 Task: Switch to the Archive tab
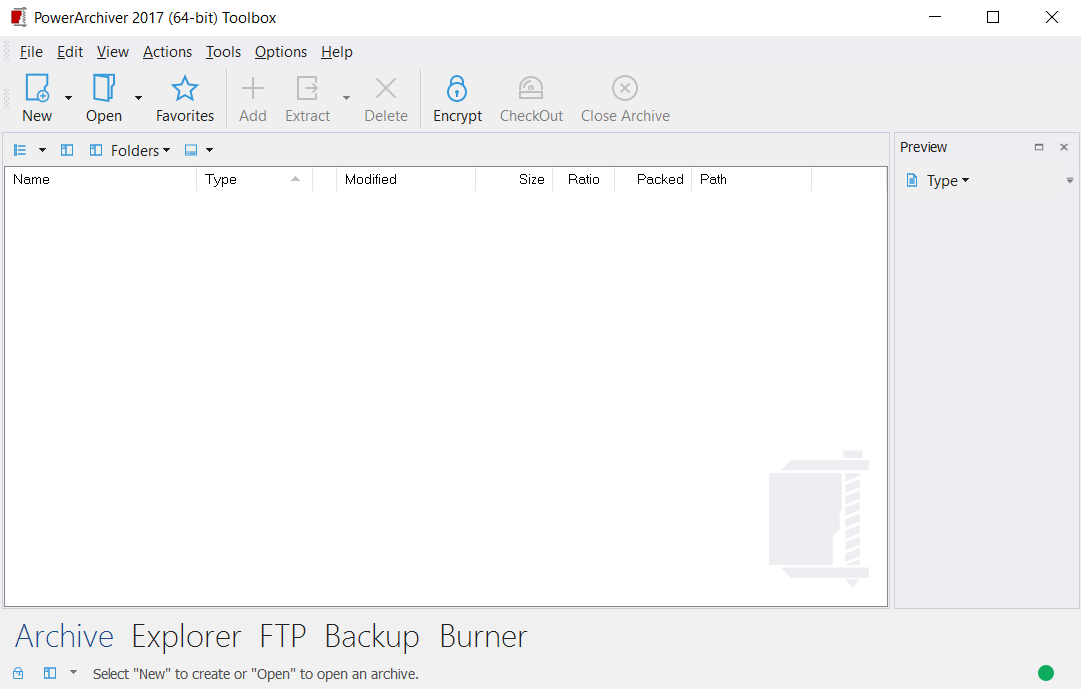point(64,636)
